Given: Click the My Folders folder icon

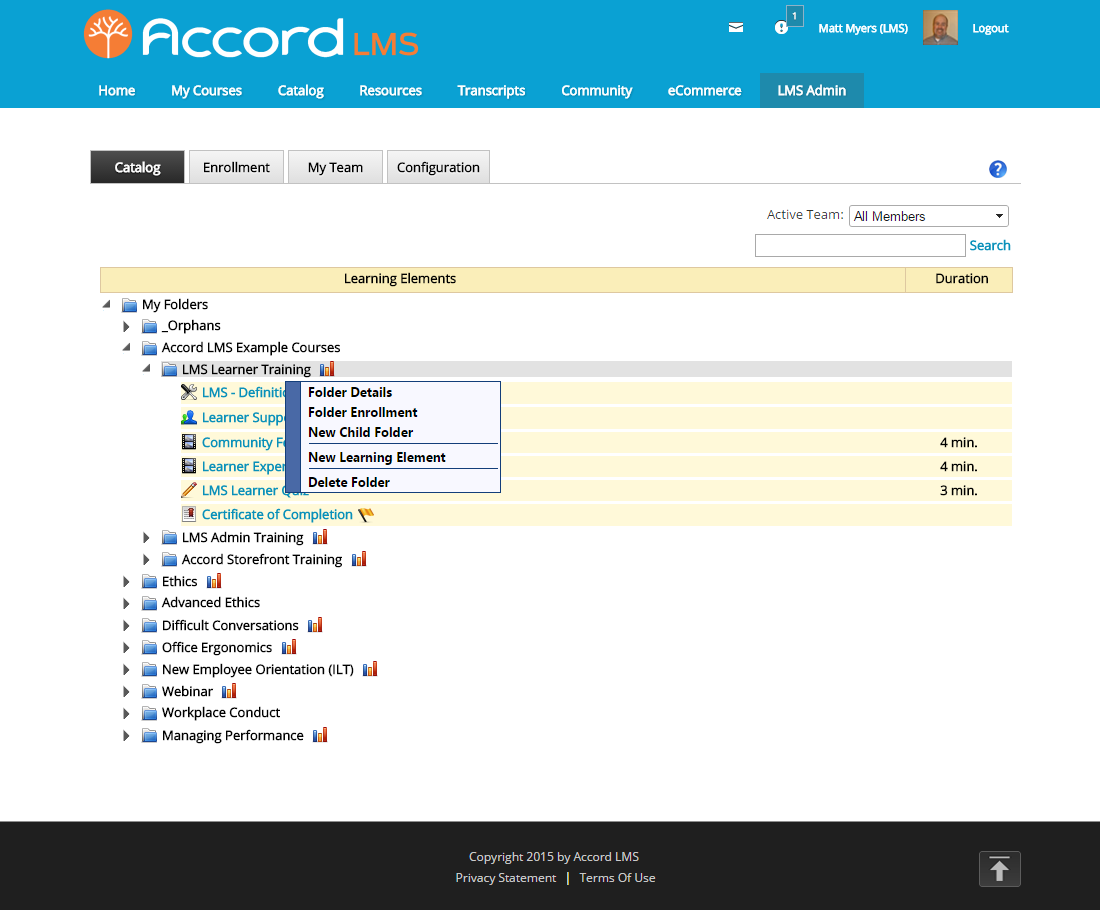Looking at the screenshot, I should (x=129, y=305).
